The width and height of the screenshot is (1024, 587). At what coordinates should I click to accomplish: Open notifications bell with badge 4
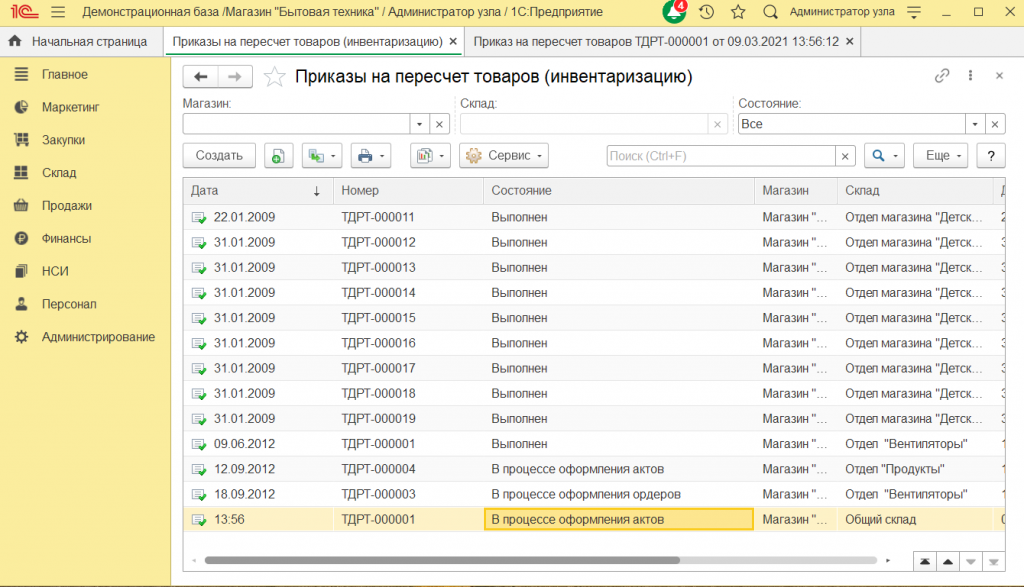pos(674,12)
